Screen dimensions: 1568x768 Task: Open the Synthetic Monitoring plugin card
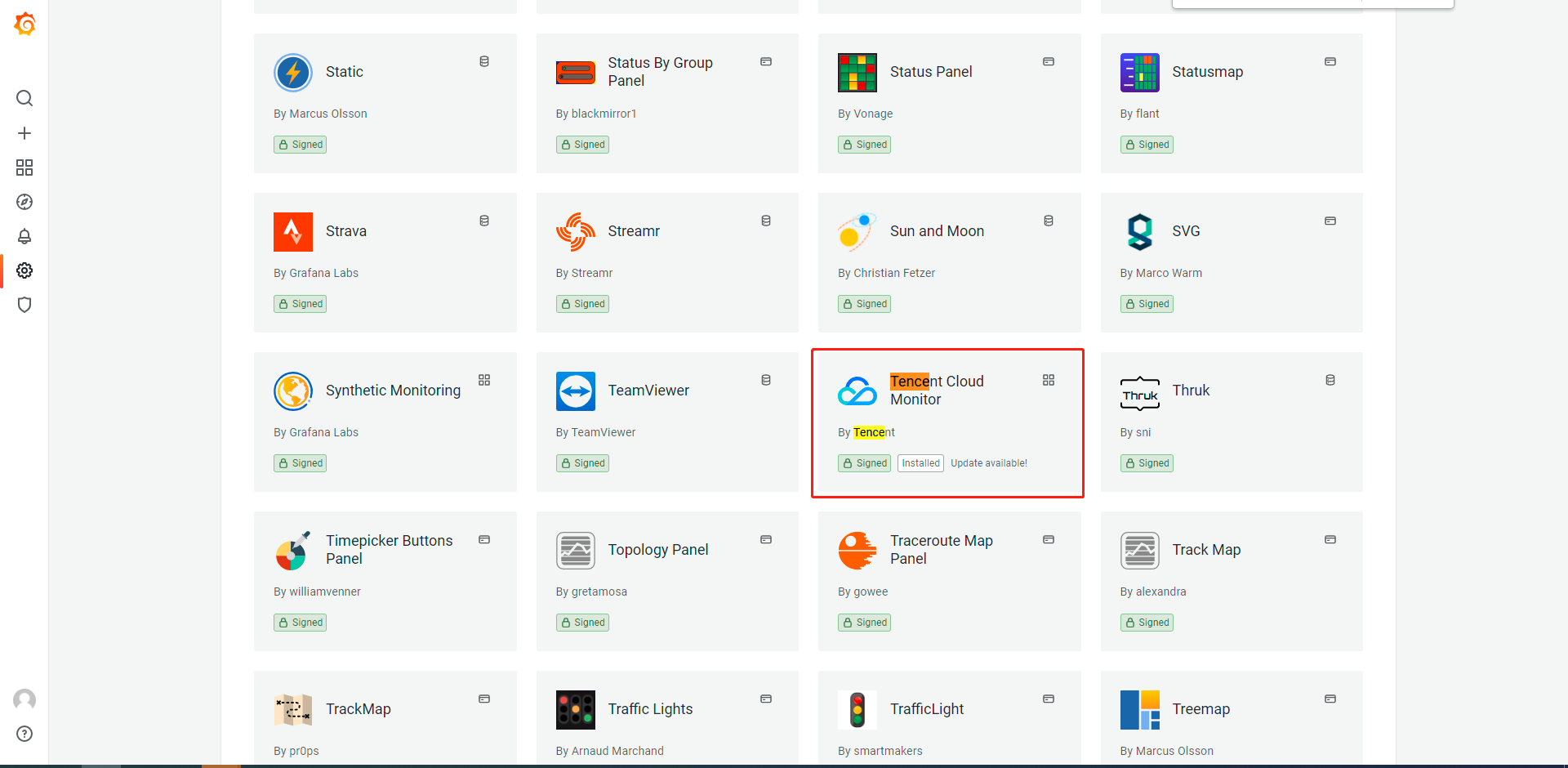(385, 422)
